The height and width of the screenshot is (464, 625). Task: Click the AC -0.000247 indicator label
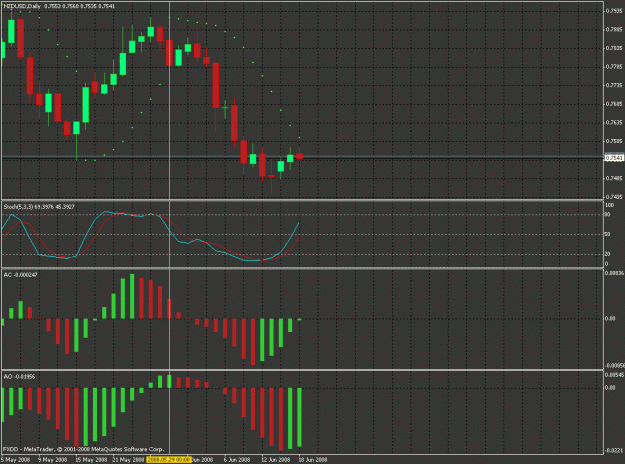coord(20,275)
